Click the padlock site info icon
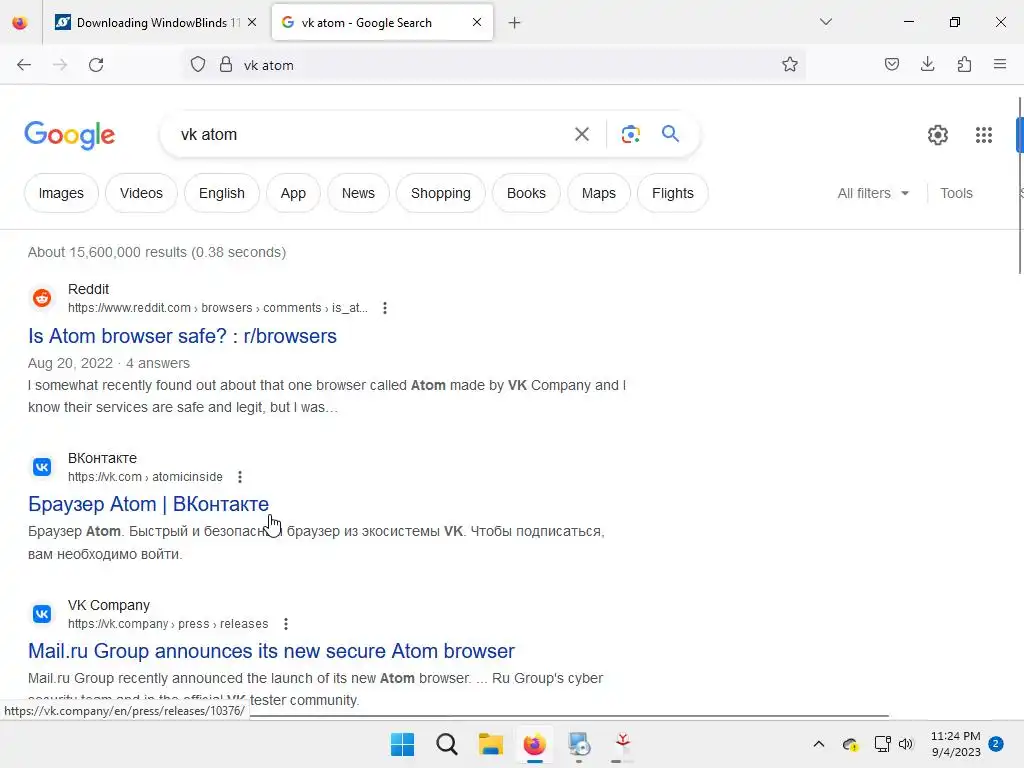Viewport: 1024px width, 768px height. [226, 65]
